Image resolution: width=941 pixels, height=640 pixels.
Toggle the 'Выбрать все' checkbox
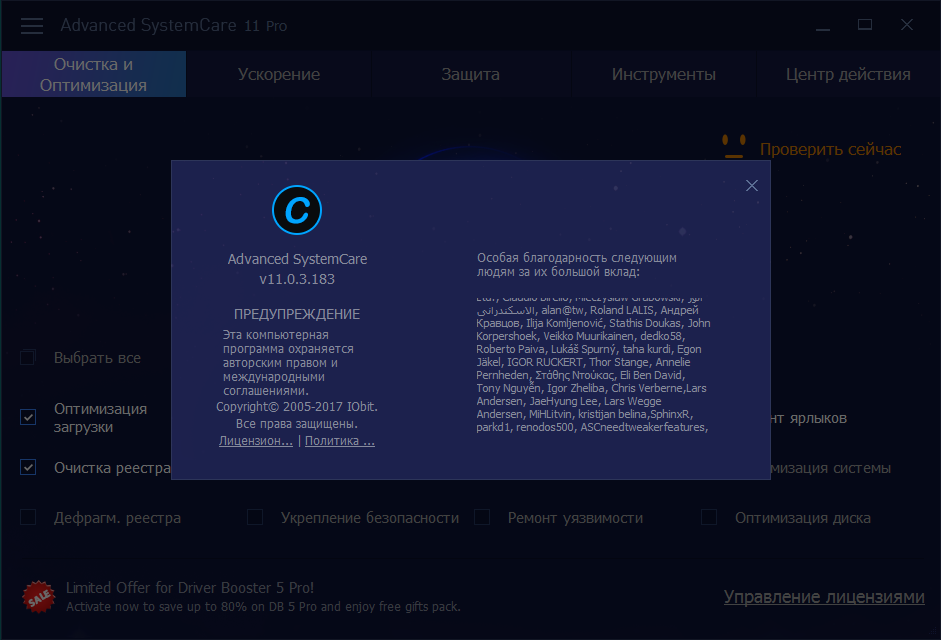(28, 358)
